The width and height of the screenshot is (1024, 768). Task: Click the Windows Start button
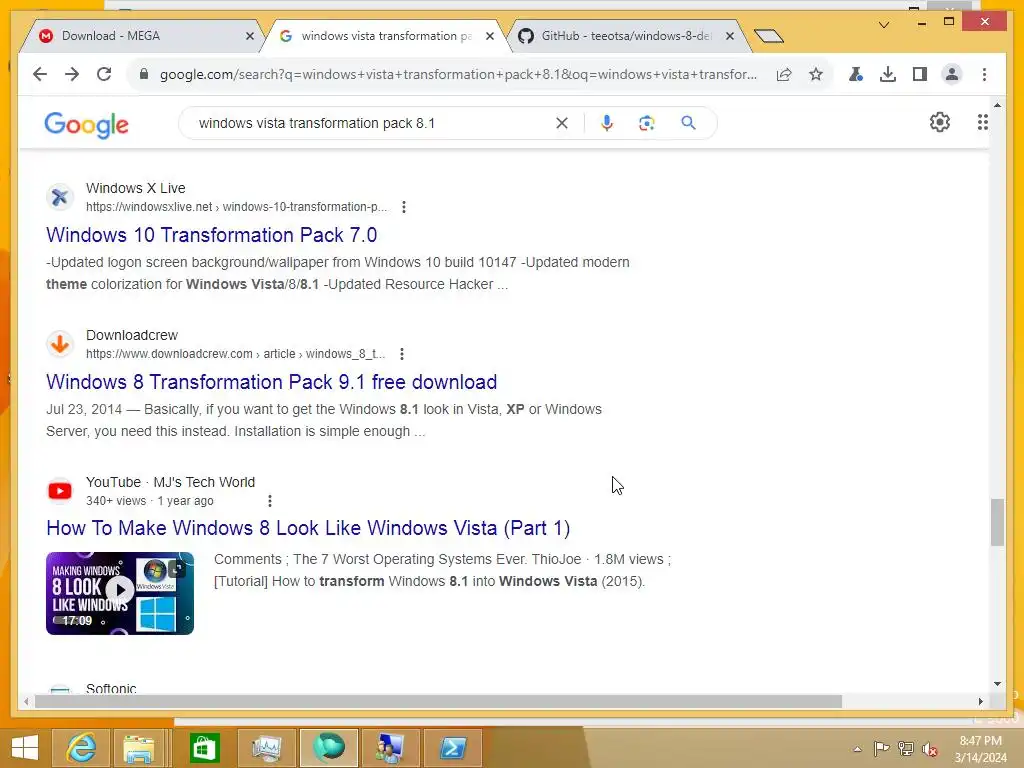point(25,748)
